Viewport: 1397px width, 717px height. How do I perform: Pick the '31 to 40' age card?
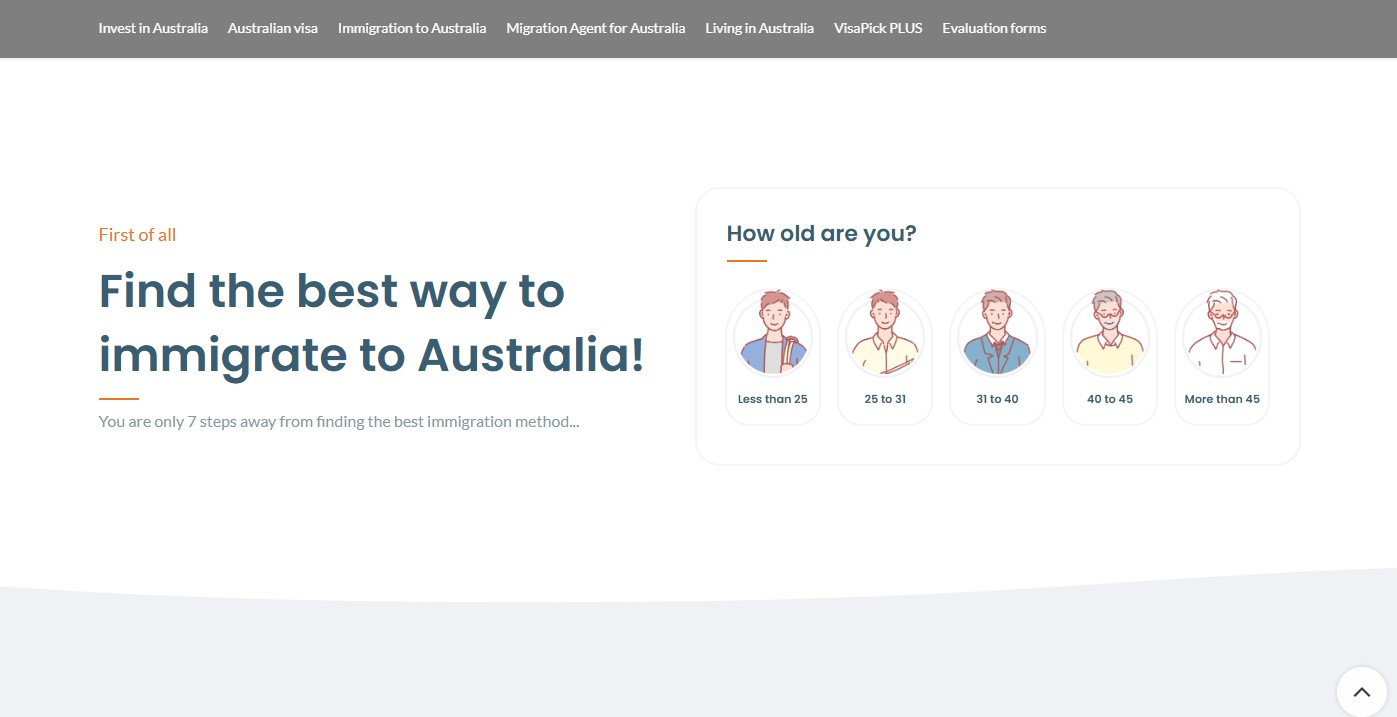(x=997, y=357)
